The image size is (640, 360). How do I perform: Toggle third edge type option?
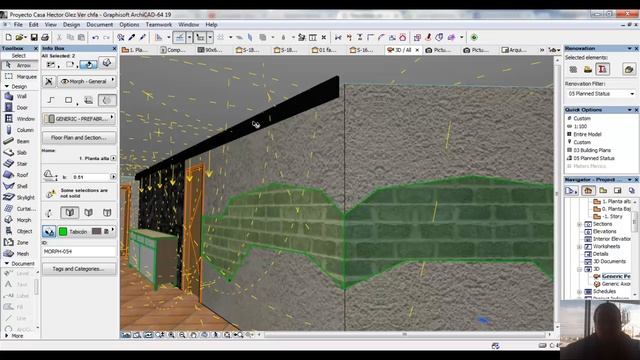tap(107, 212)
